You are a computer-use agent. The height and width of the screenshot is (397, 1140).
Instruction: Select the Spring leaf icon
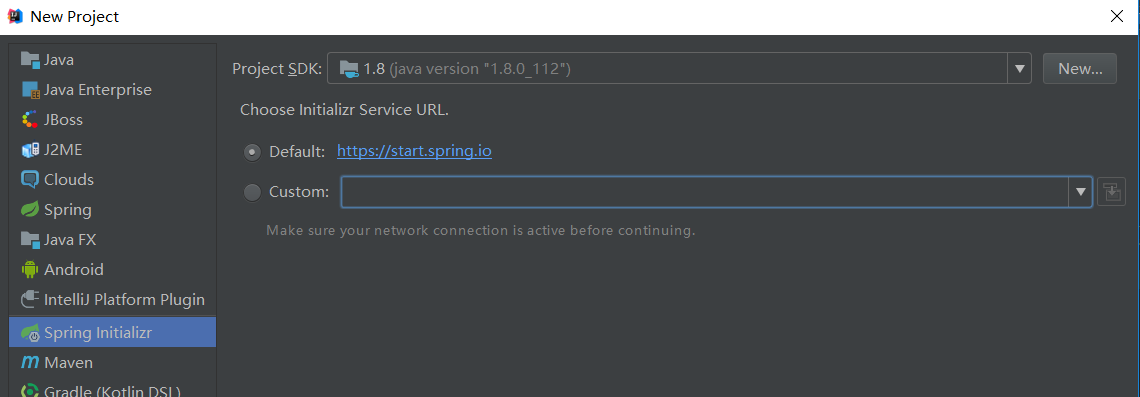30,210
